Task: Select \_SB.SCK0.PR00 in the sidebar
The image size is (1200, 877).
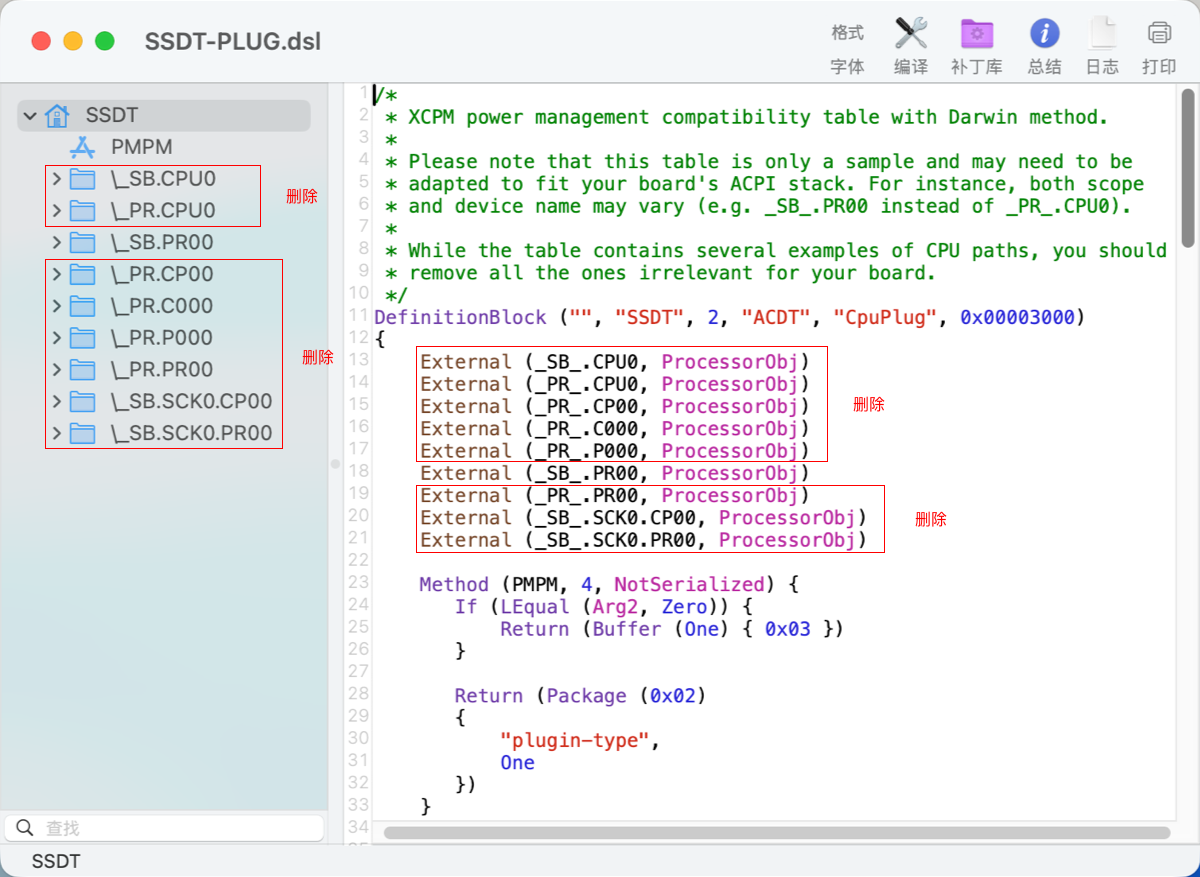Action: click(191, 434)
